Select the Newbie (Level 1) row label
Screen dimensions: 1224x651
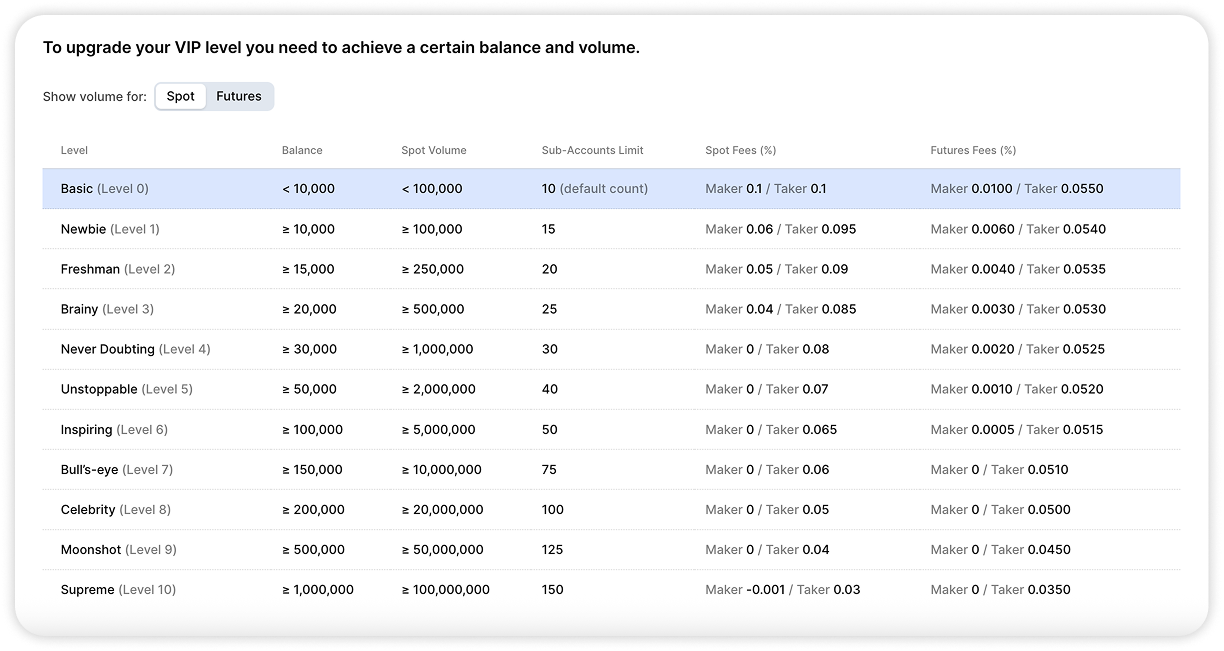click(x=110, y=229)
